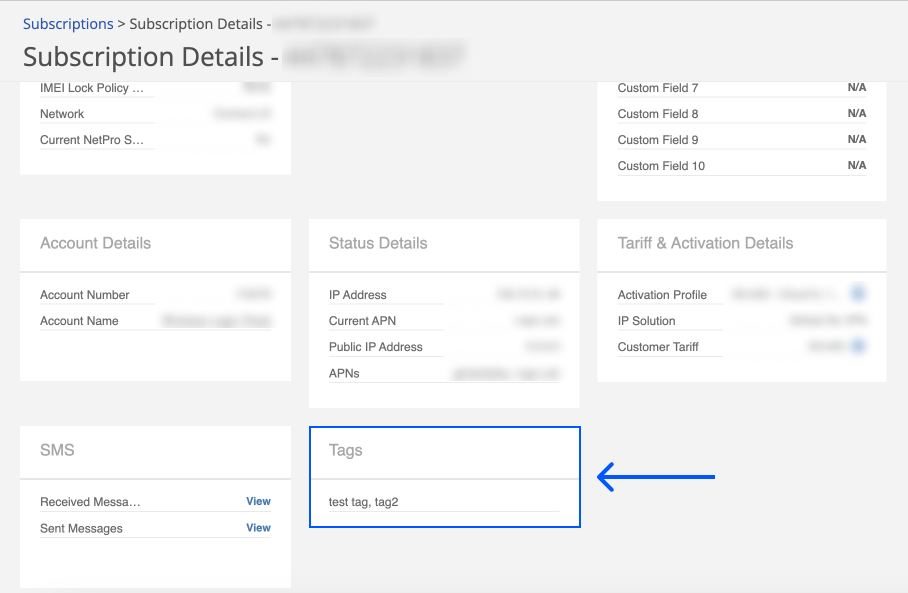Click the Public IP Address label
The image size is (908, 593).
[x=376, y=347]
